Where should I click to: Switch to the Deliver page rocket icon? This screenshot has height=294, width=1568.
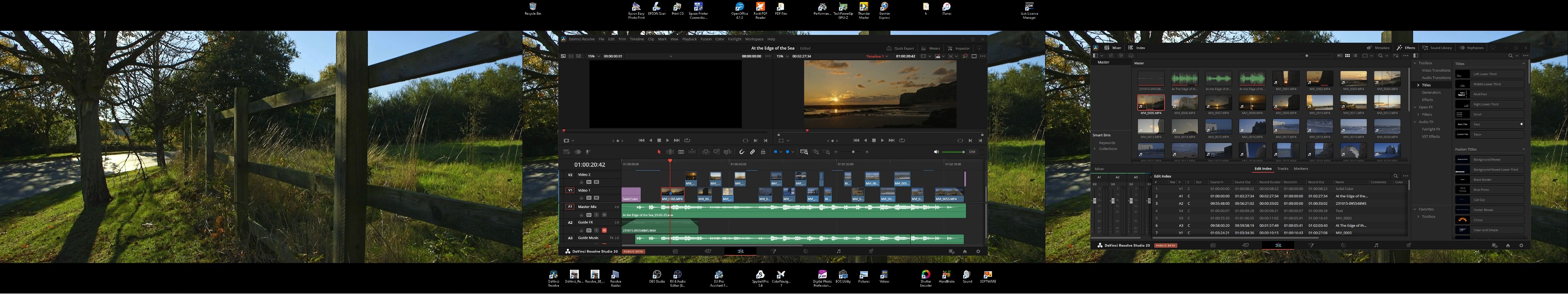tap(871, 251)
